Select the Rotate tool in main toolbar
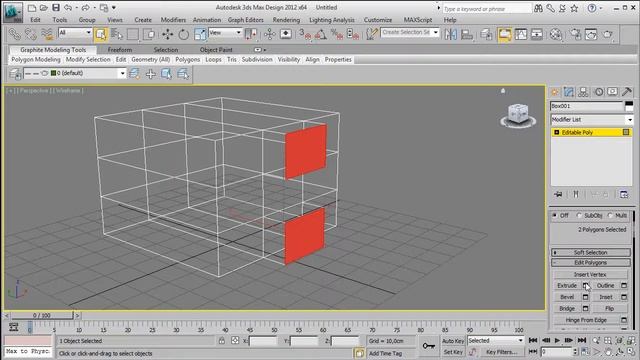The width and height of the screenshot is (640, 360). pyautogui.click(x=184, y=34)
